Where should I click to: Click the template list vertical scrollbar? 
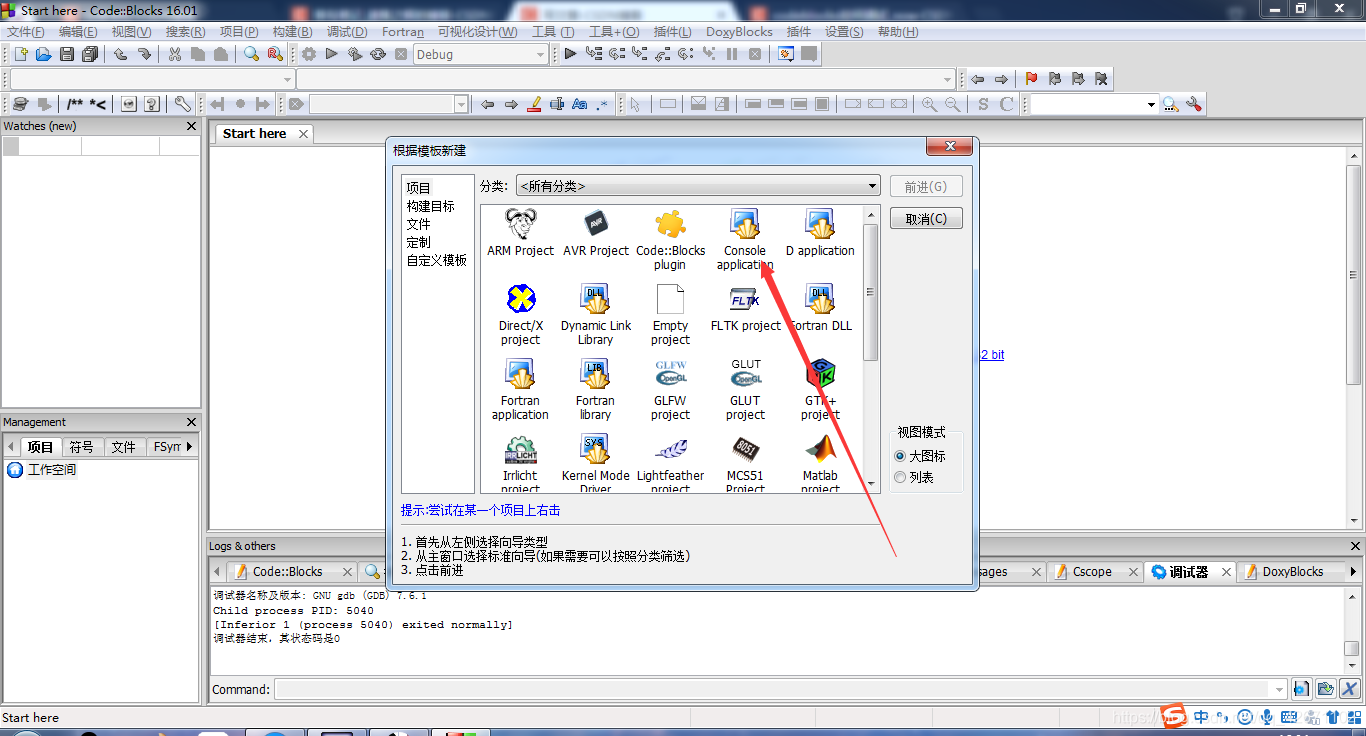(871, 349)
